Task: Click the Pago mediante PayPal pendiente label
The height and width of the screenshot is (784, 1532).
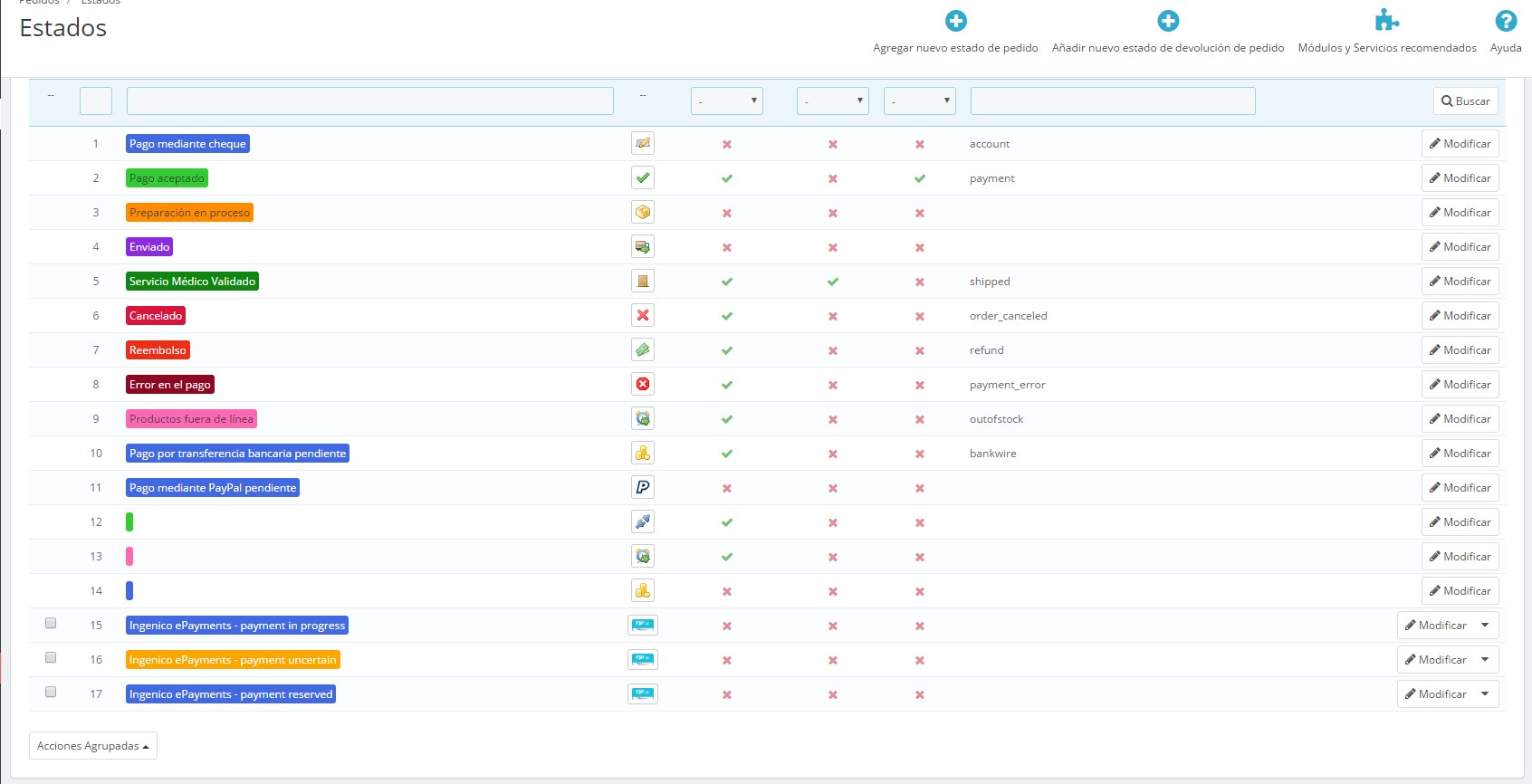Action: point(213,488)
